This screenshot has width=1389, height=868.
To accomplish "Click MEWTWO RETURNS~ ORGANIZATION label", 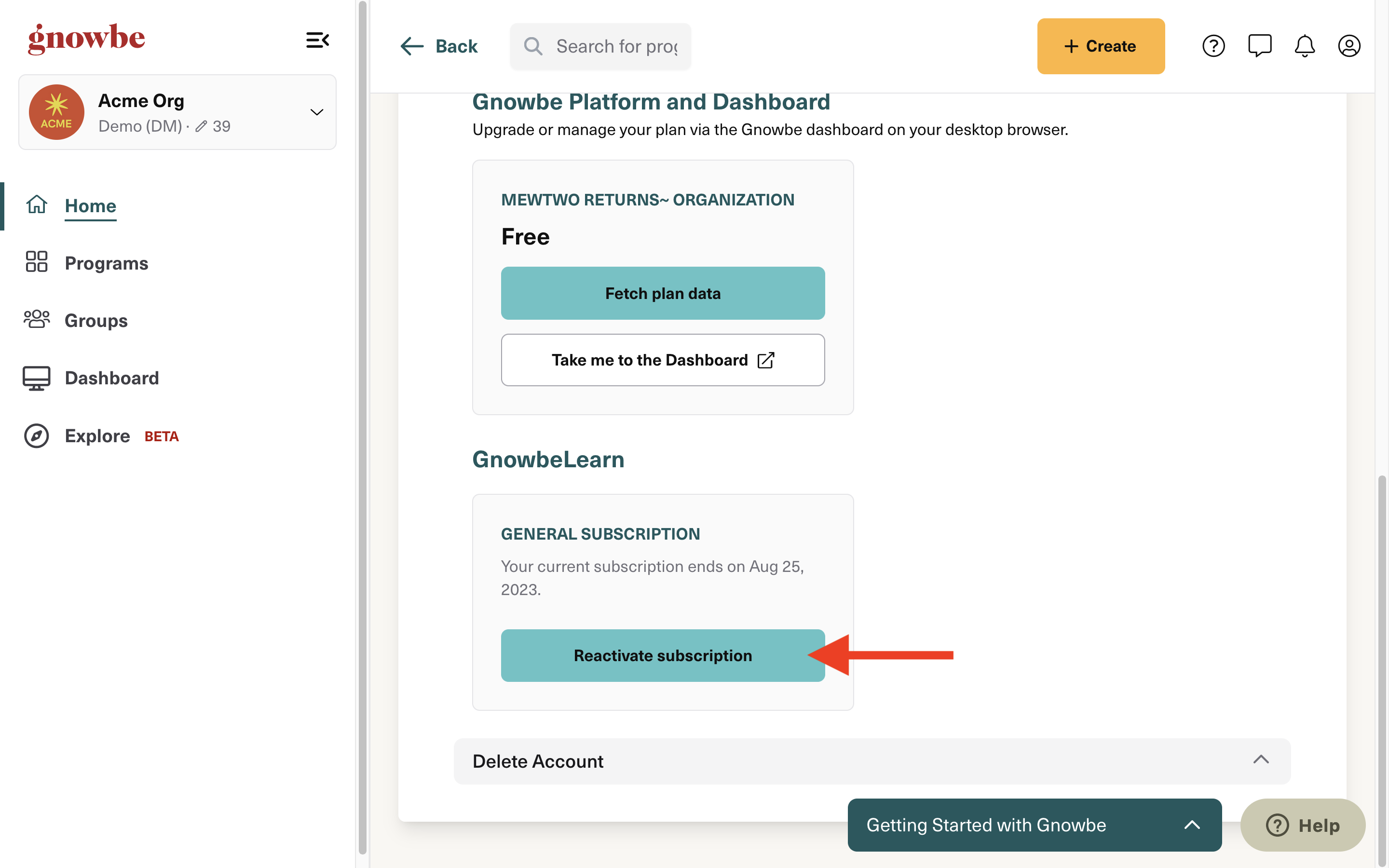I will [x=647, y=200].
